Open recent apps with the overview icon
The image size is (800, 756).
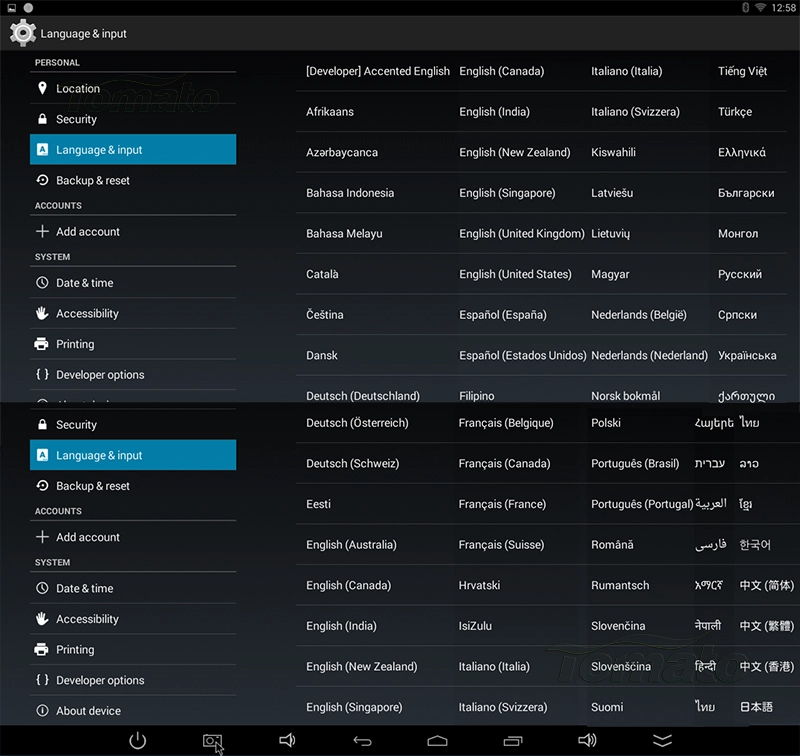coord(513,741)
